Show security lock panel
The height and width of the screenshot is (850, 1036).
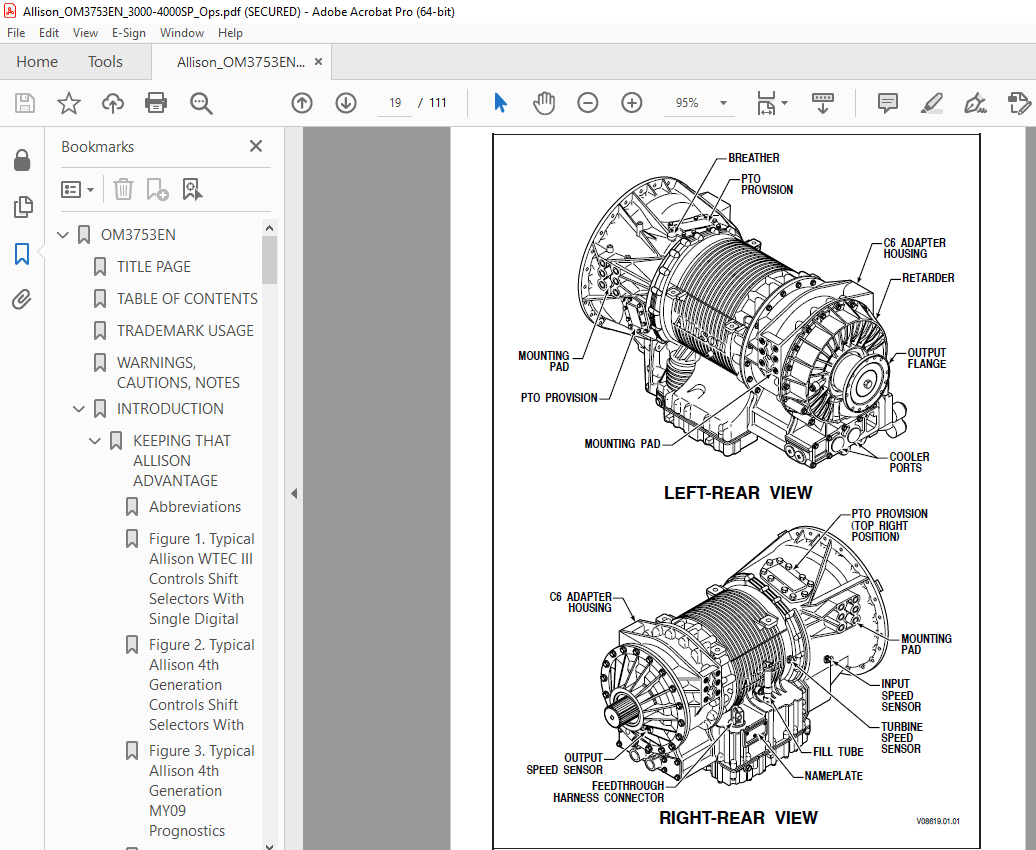[22, 160]
